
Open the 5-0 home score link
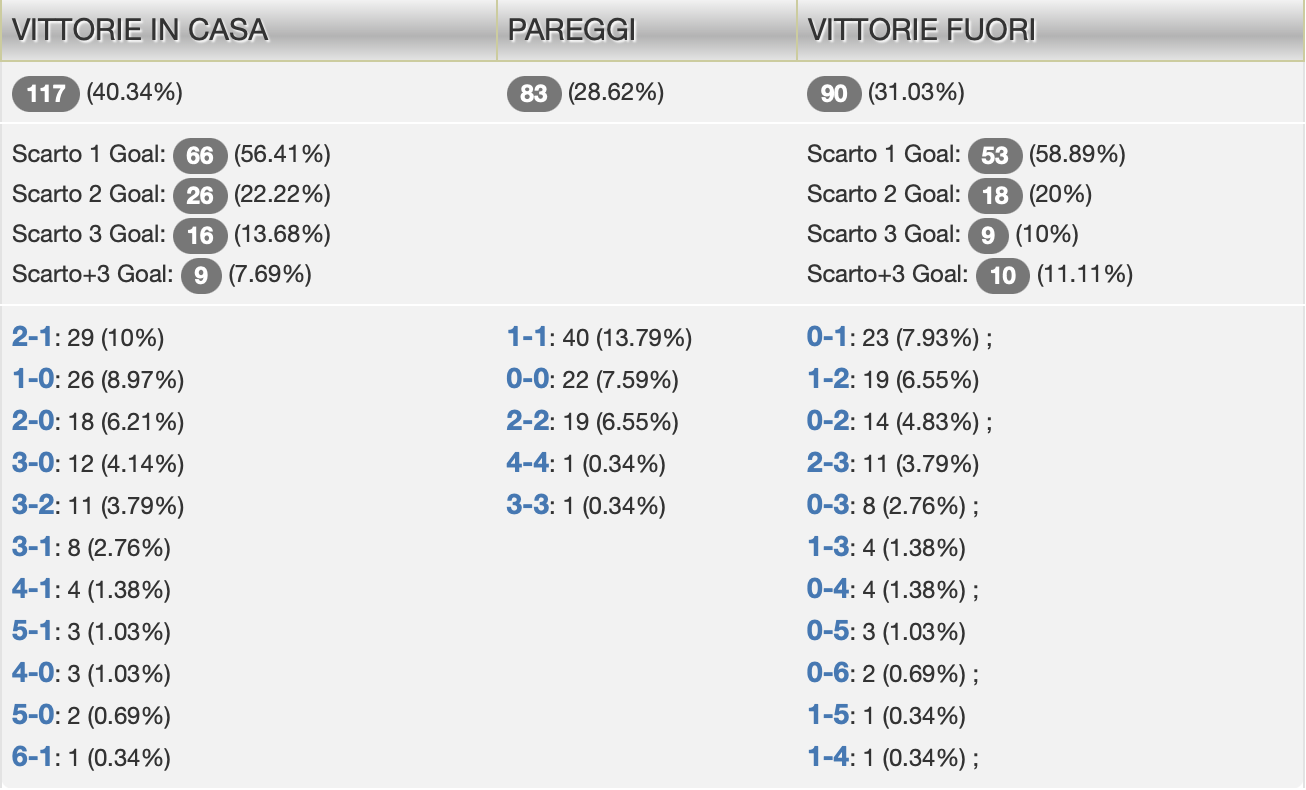click(x=32, y=716)
